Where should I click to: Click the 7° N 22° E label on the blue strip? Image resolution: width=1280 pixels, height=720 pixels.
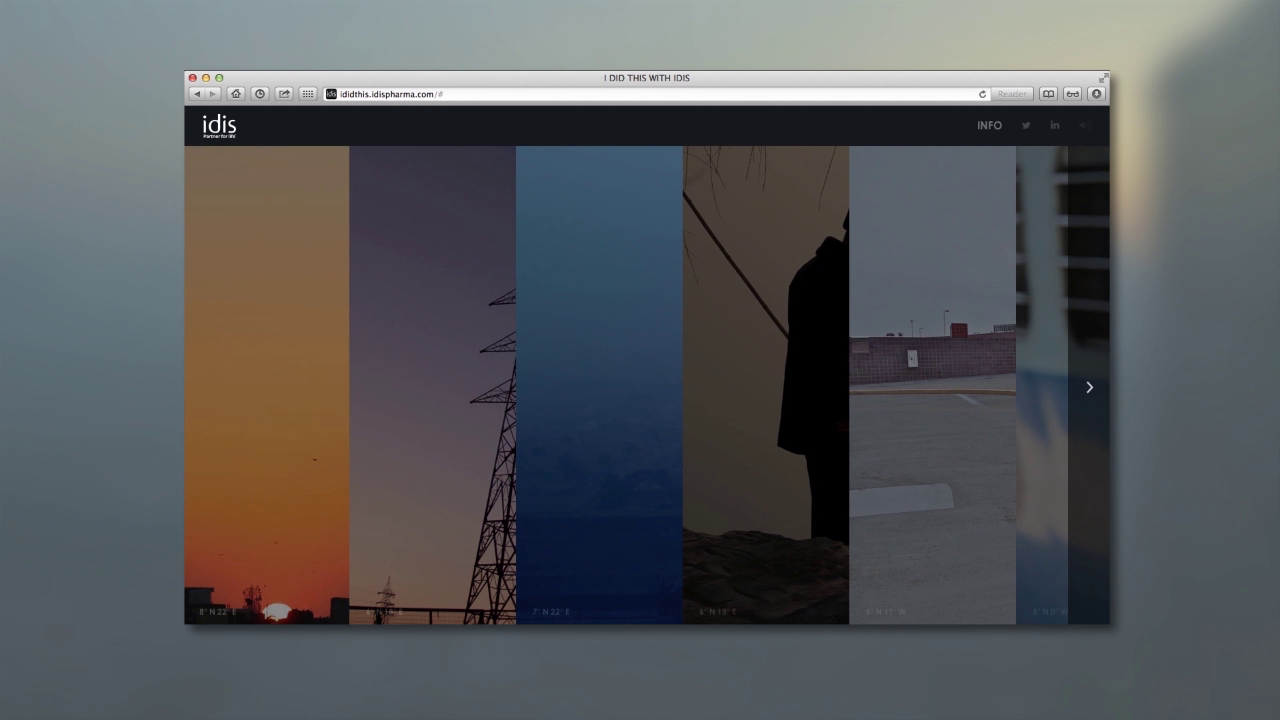550,611
